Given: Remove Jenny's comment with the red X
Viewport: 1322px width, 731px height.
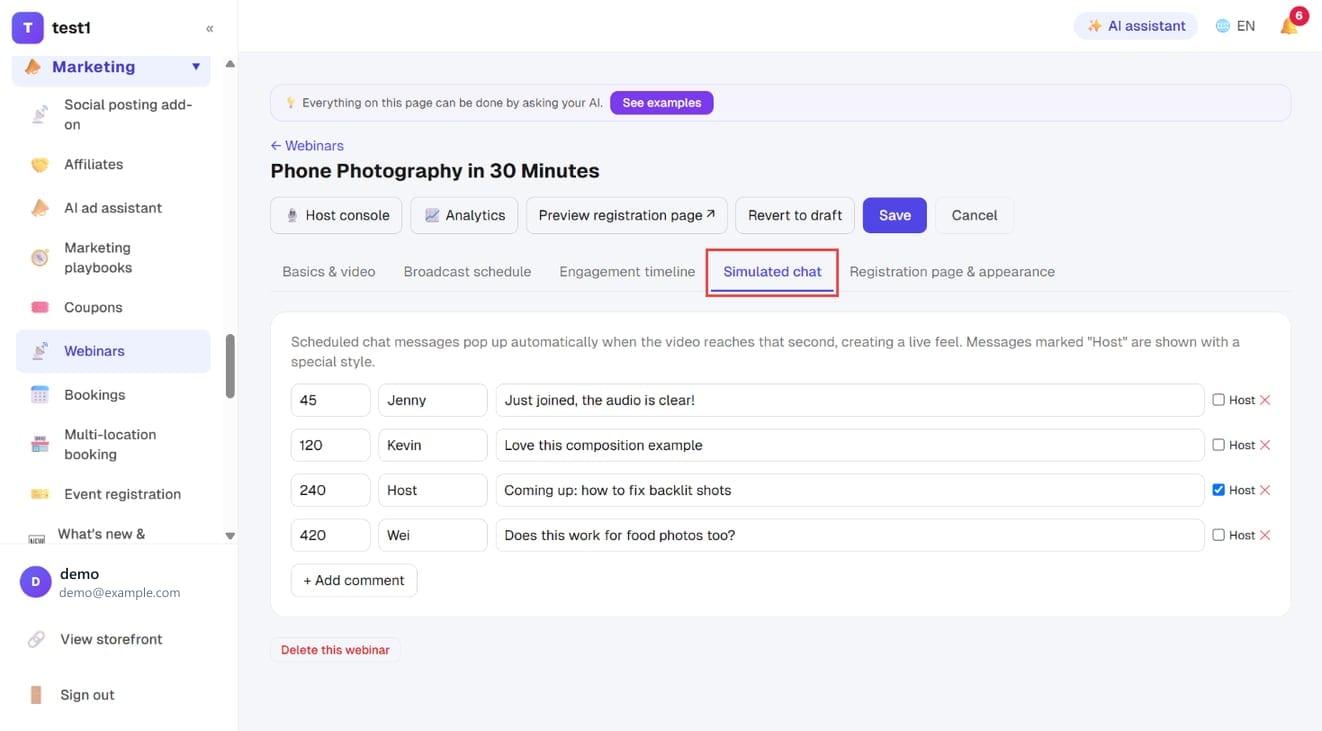Looking at the screenshot, I should click(x=1265, y=400).
